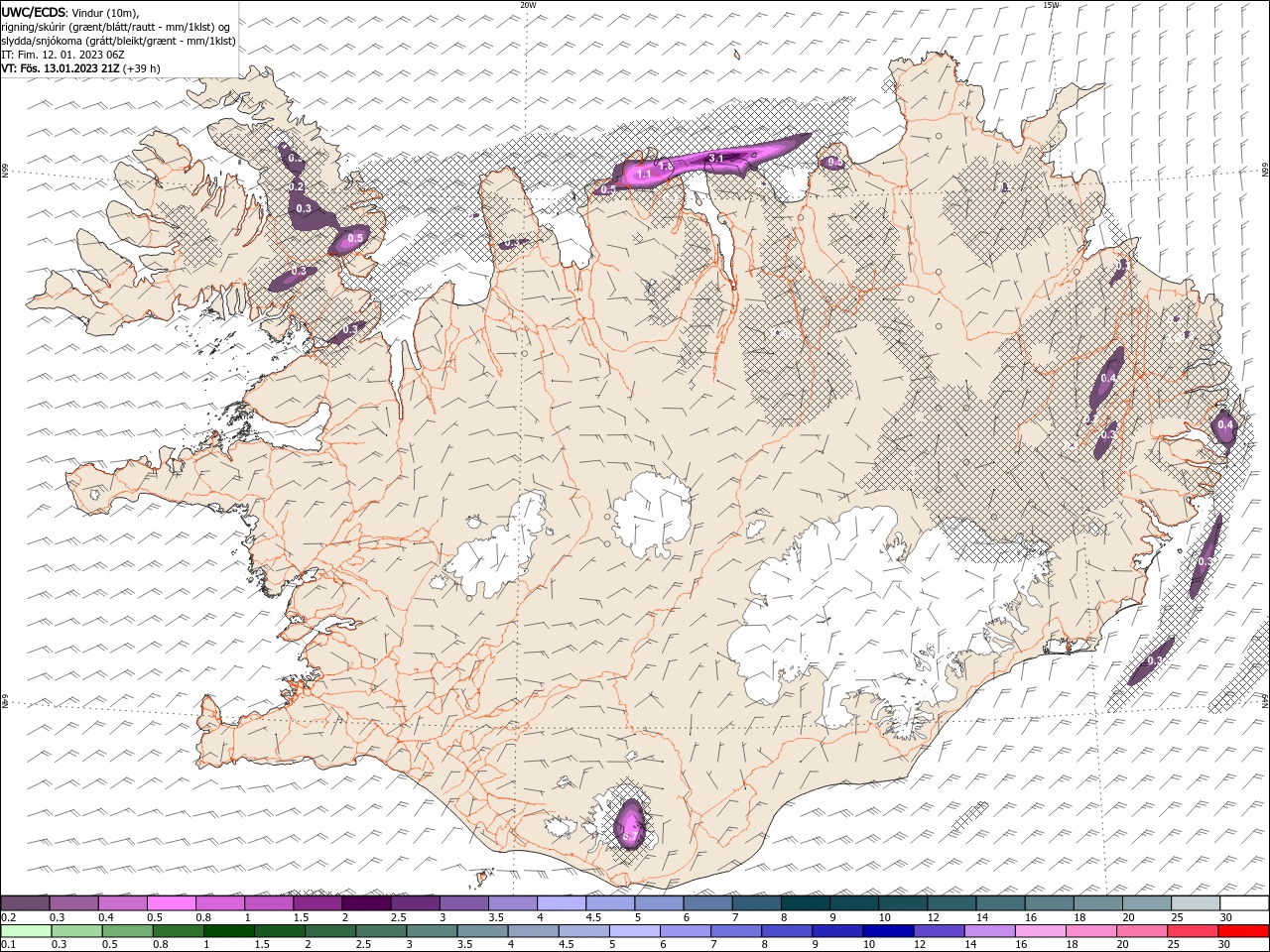Click the 4.5 label under the purple snow scale
The width and height of the screenshot is (1270, 952).
[x=593, y=917]
